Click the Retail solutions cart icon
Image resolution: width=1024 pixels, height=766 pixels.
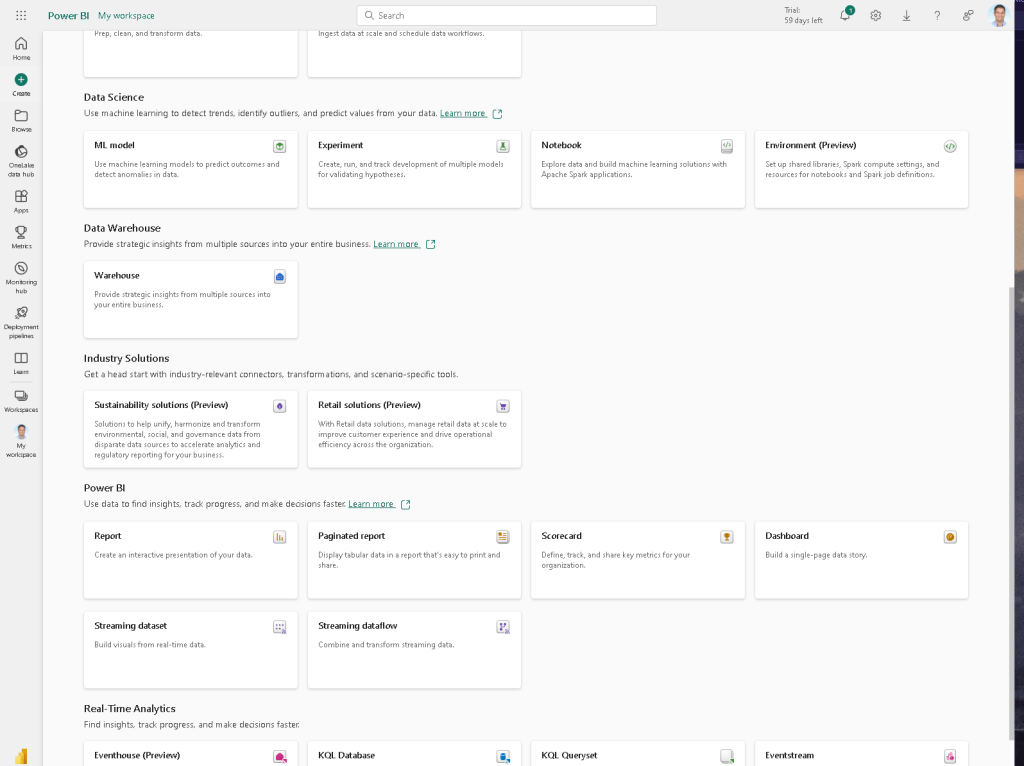503,406
